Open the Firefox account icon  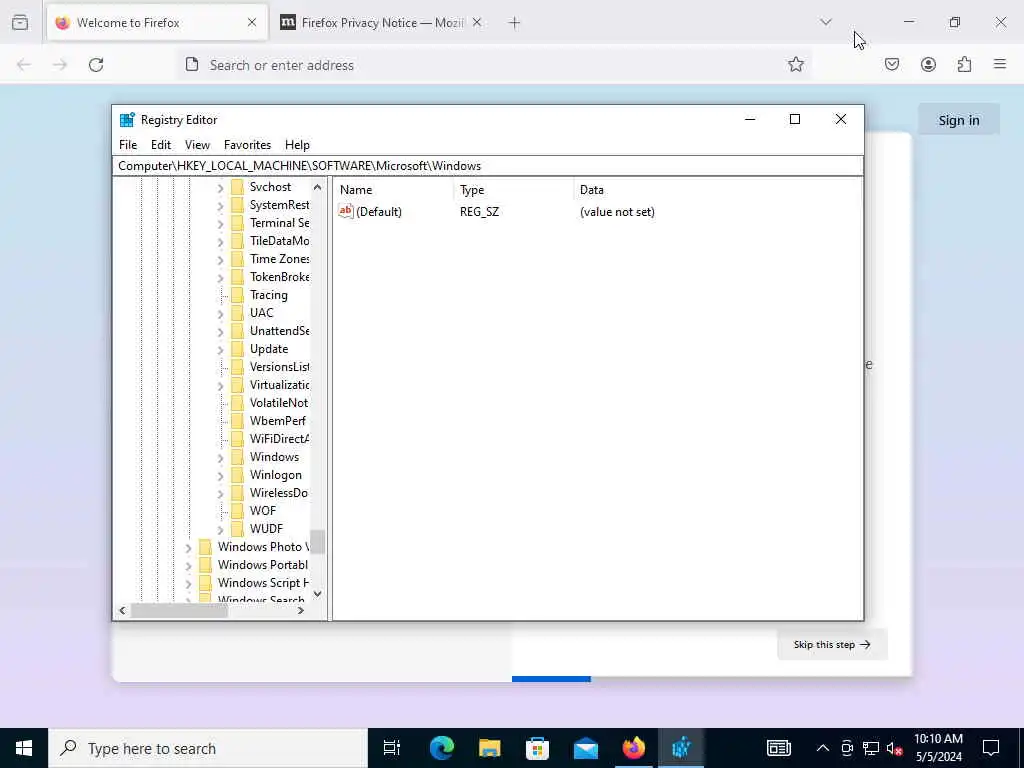(x=928, y=64)
